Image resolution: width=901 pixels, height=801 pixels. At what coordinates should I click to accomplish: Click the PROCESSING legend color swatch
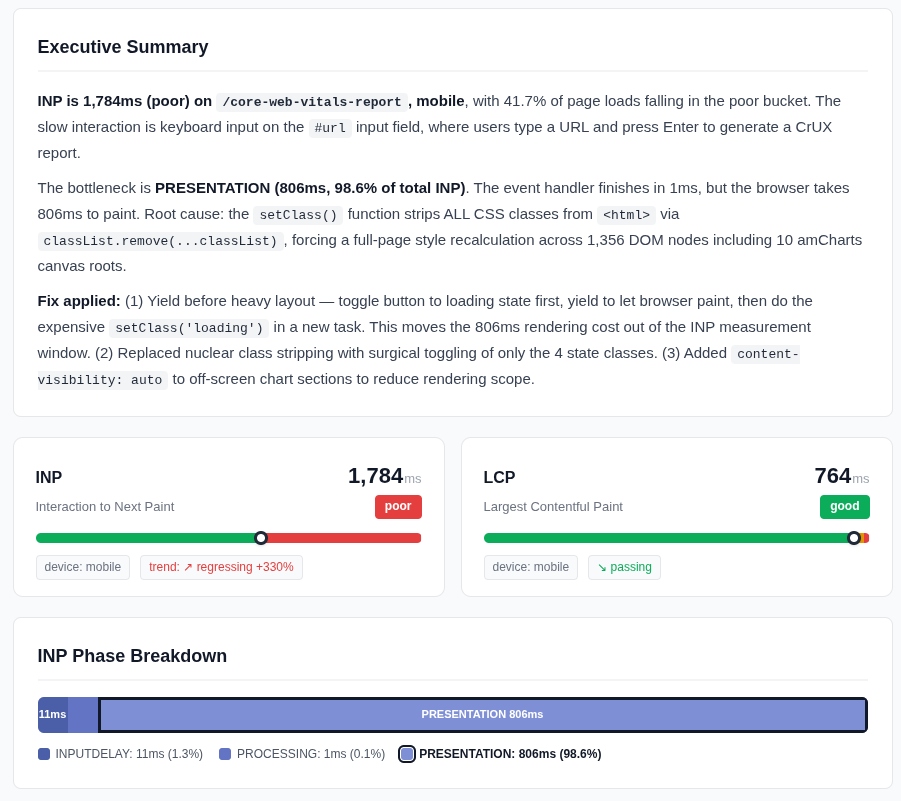click(225, 754)
